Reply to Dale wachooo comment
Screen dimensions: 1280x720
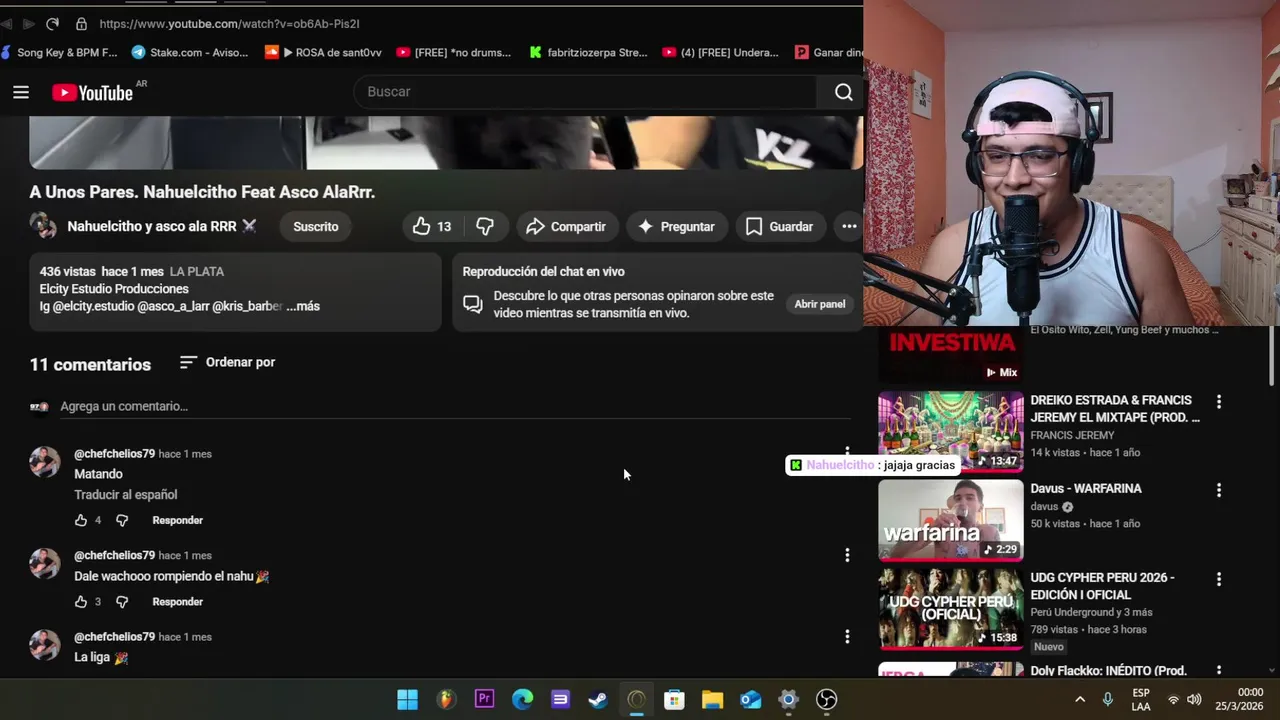click(x=177, y=602)
